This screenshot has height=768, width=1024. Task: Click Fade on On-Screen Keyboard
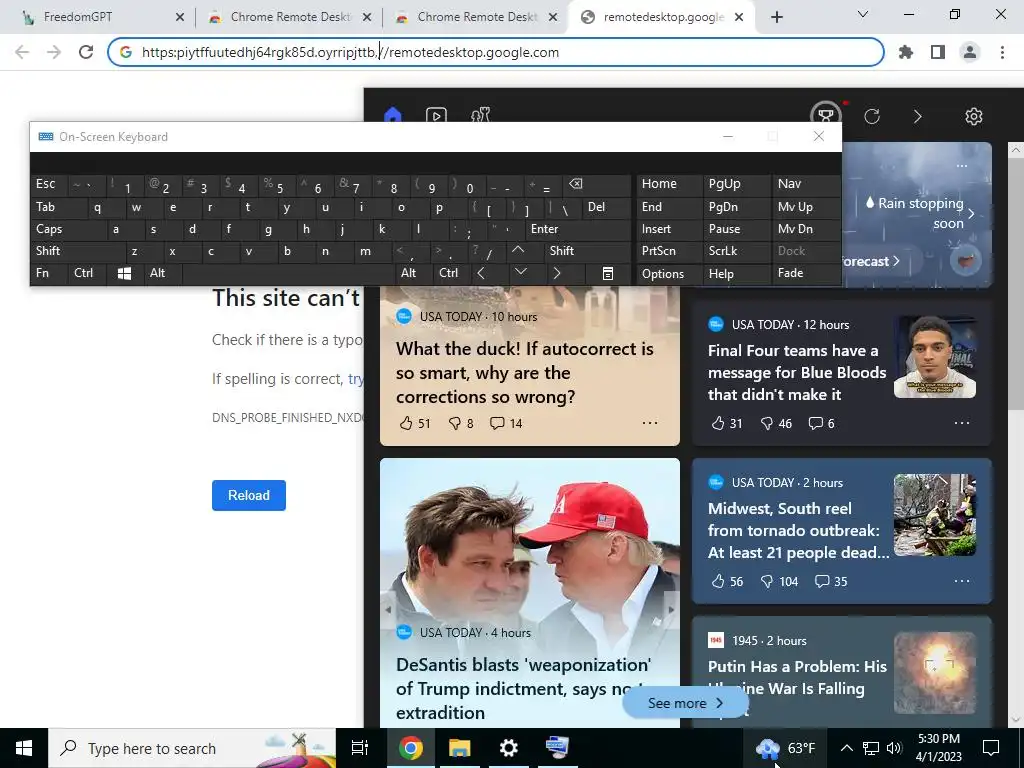tap(806, 273)
